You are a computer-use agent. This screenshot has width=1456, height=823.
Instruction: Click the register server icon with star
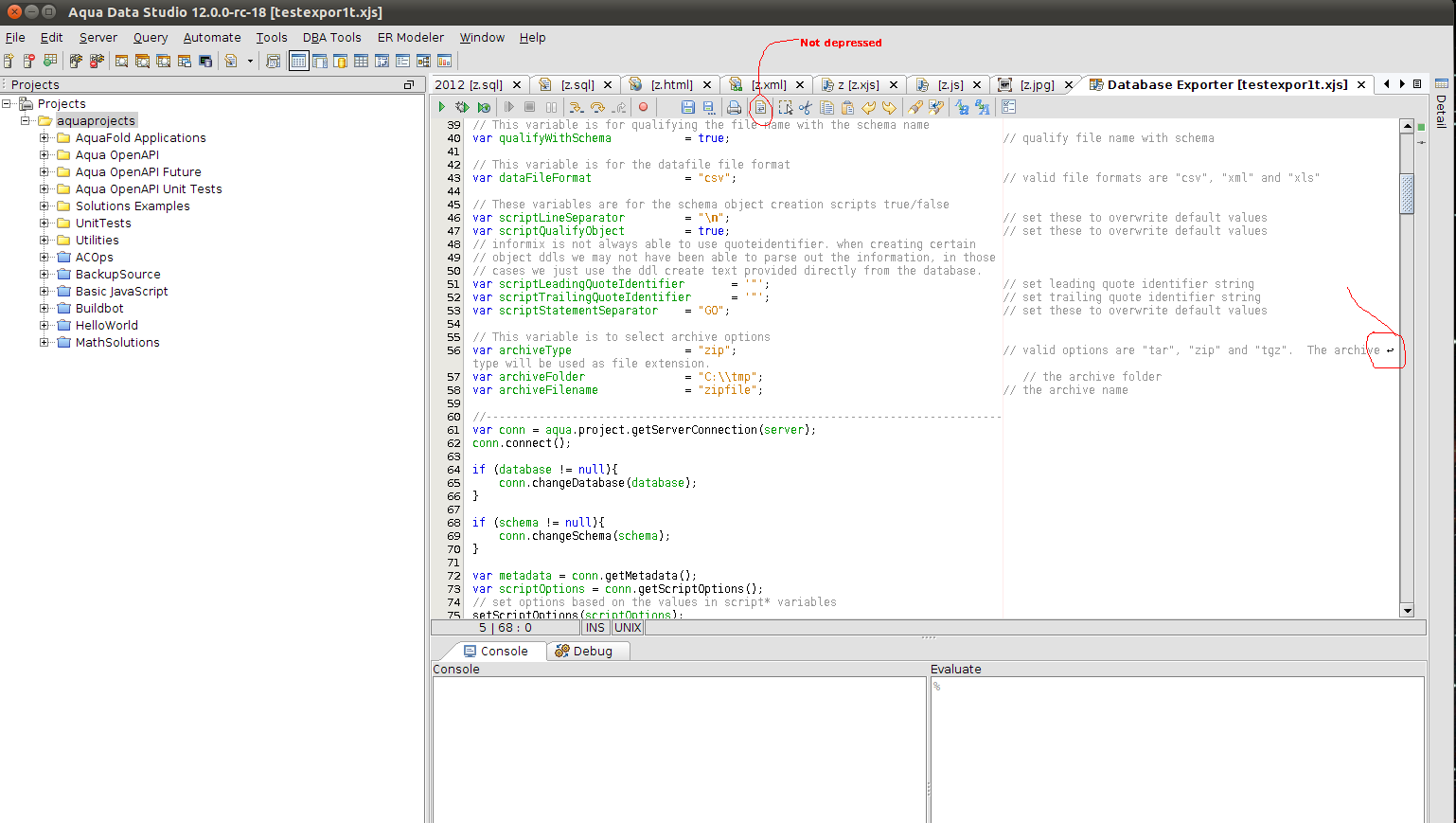click(9, 61)
